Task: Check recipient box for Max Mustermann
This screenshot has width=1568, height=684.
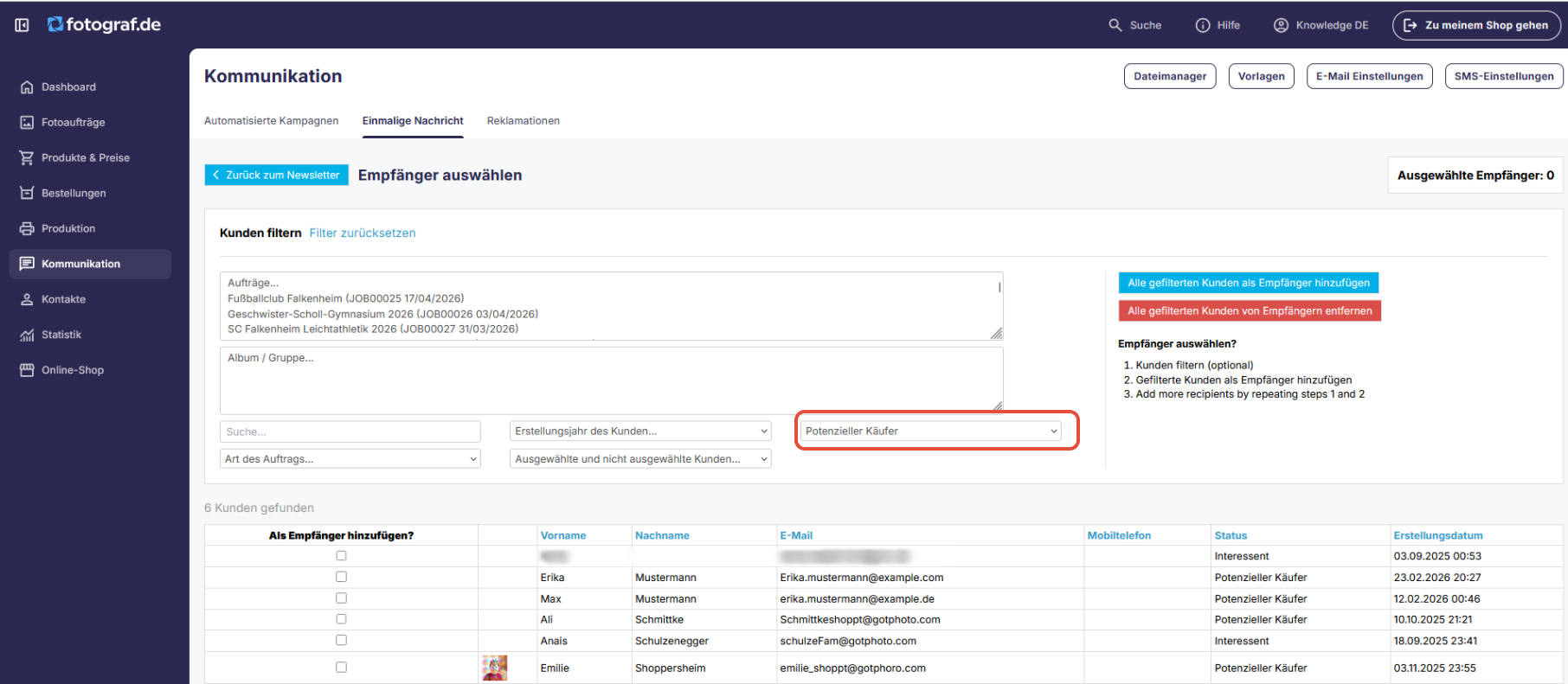Action: (341, 598)
